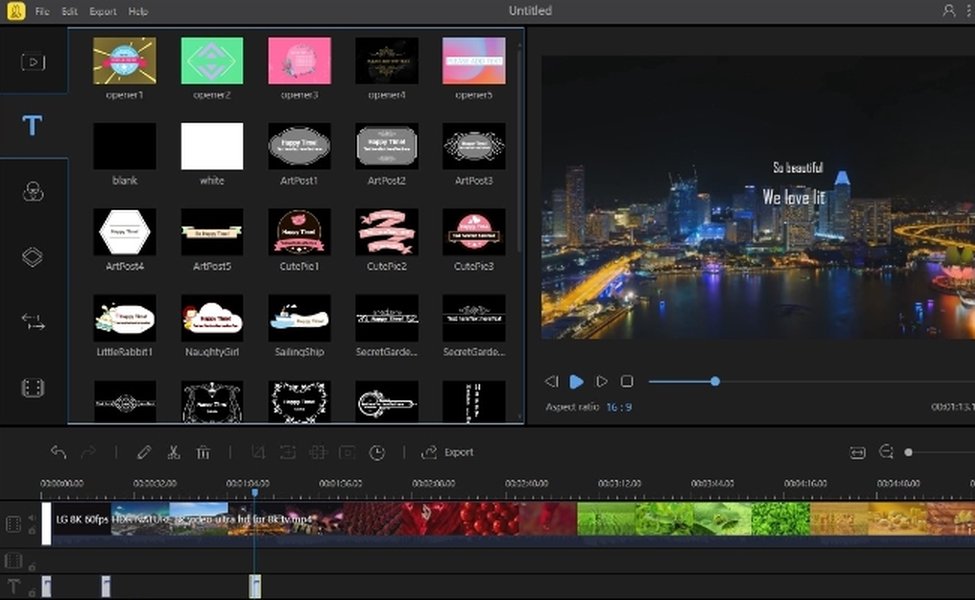
Task: Select the opener4 text template
Action: click(386, 61)
